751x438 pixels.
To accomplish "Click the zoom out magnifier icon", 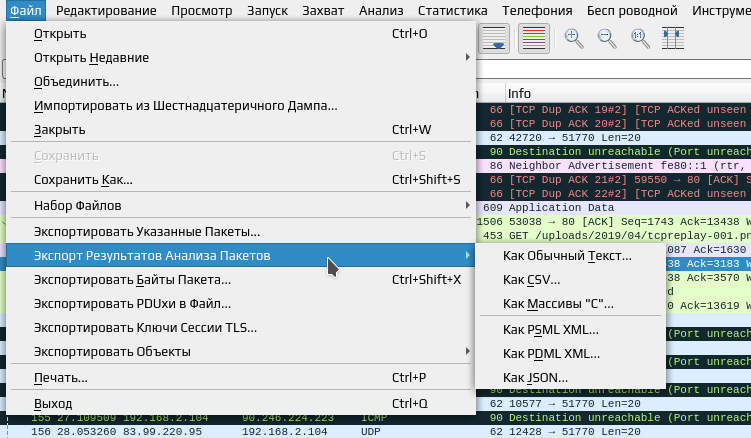I will [607, 38].
